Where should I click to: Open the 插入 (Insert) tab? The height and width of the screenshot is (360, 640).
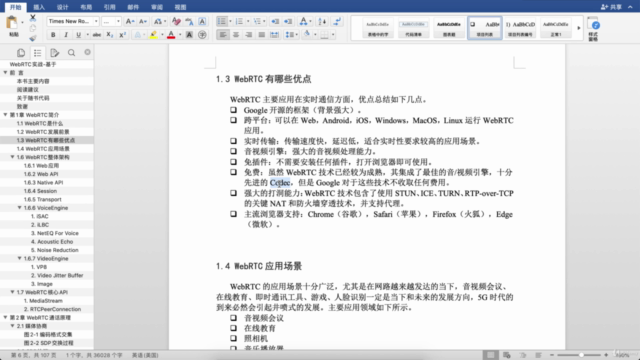click(39, 7)
